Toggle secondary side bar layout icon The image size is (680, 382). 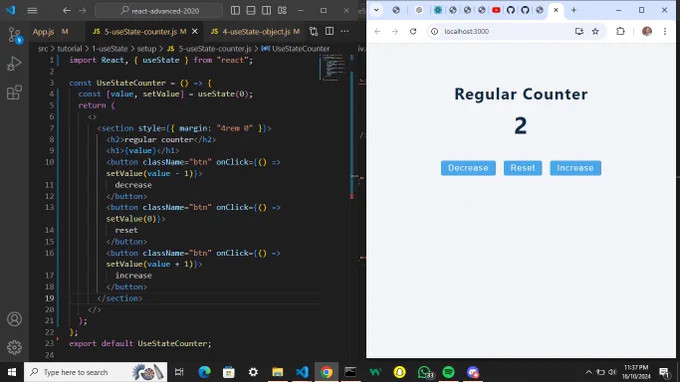(x=266, y=10)
